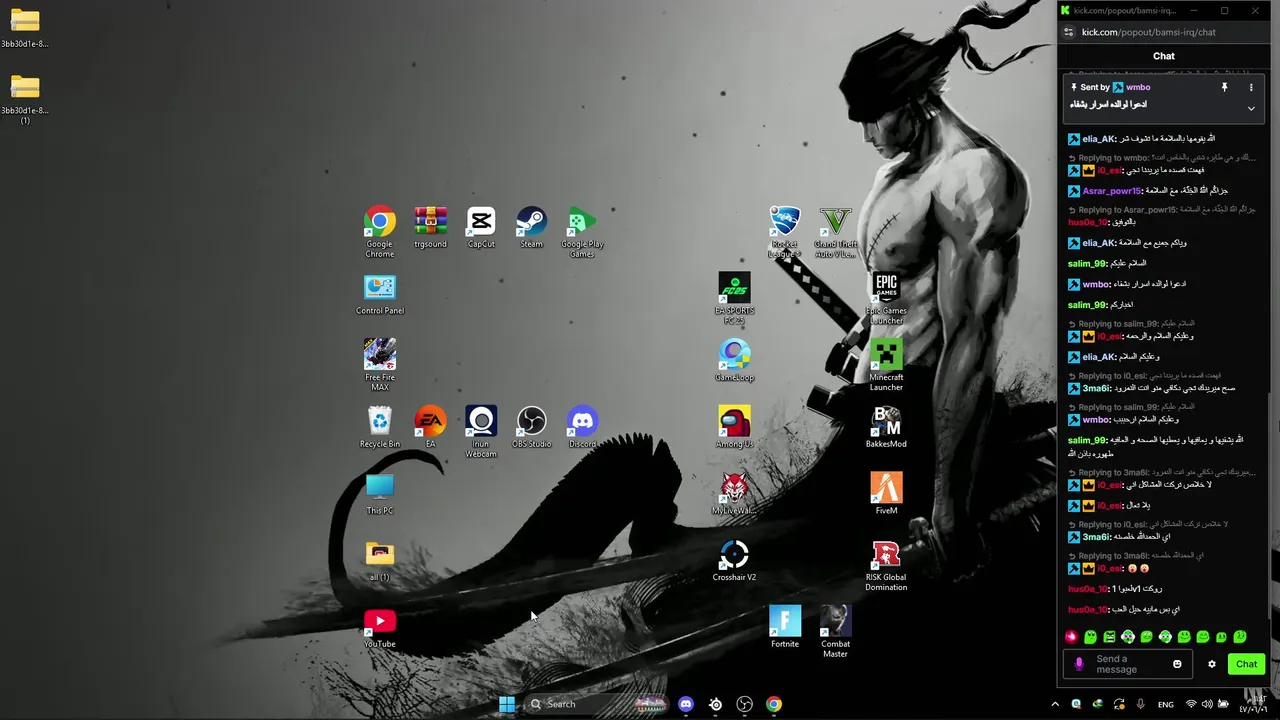Open the Windows Start button
This screenshot has height=720, width=1280.
coord(507,704)
